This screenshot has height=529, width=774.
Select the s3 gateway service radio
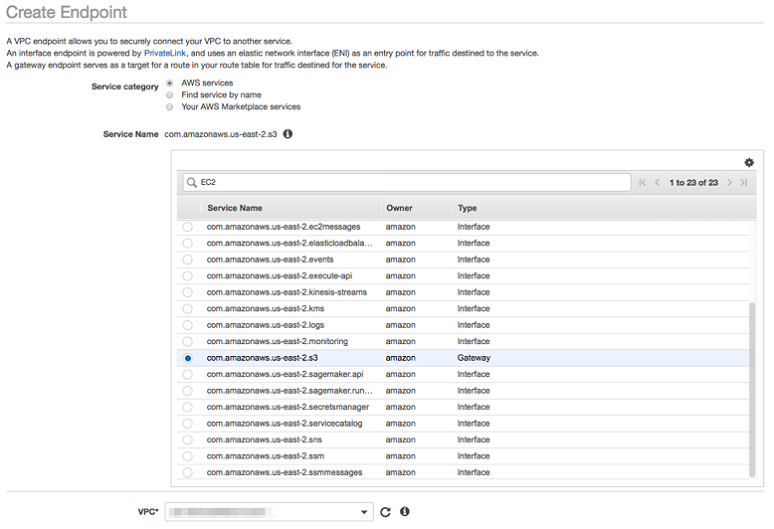(188, 358)
